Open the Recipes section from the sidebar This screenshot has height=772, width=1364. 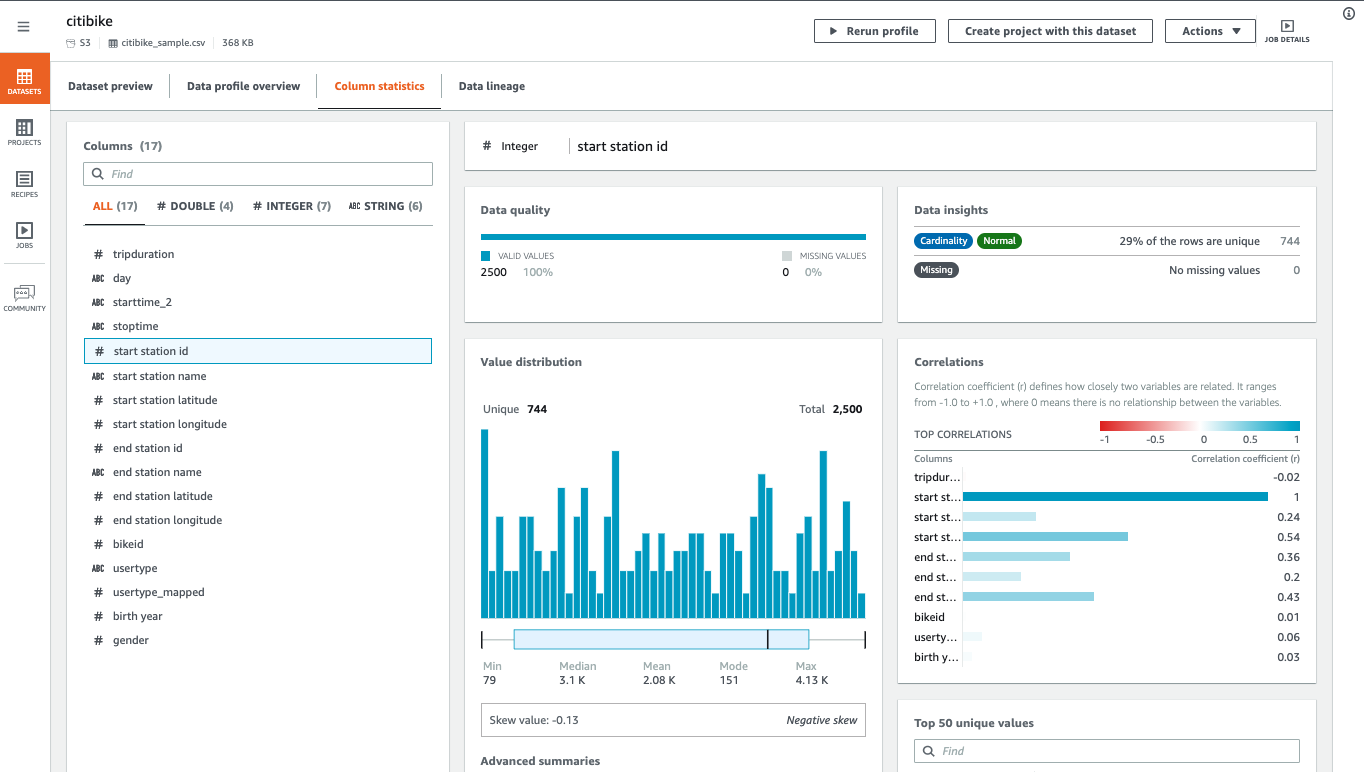(24, 184)
